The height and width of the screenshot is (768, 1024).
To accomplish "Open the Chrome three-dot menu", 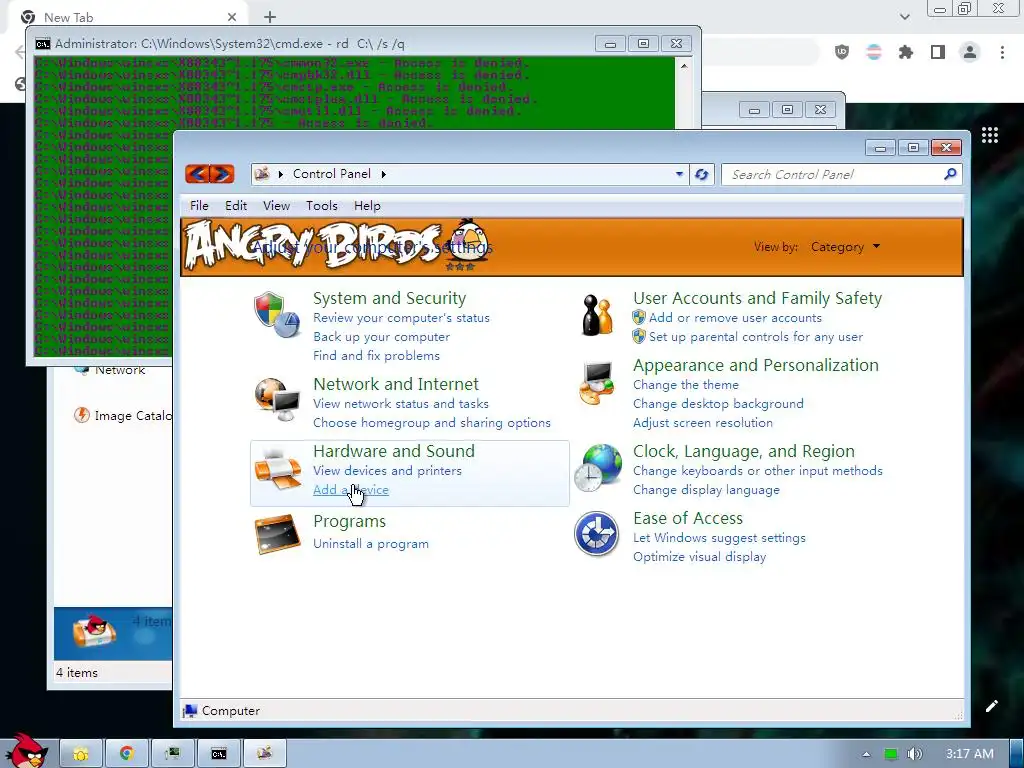I will pos(1002,52).
